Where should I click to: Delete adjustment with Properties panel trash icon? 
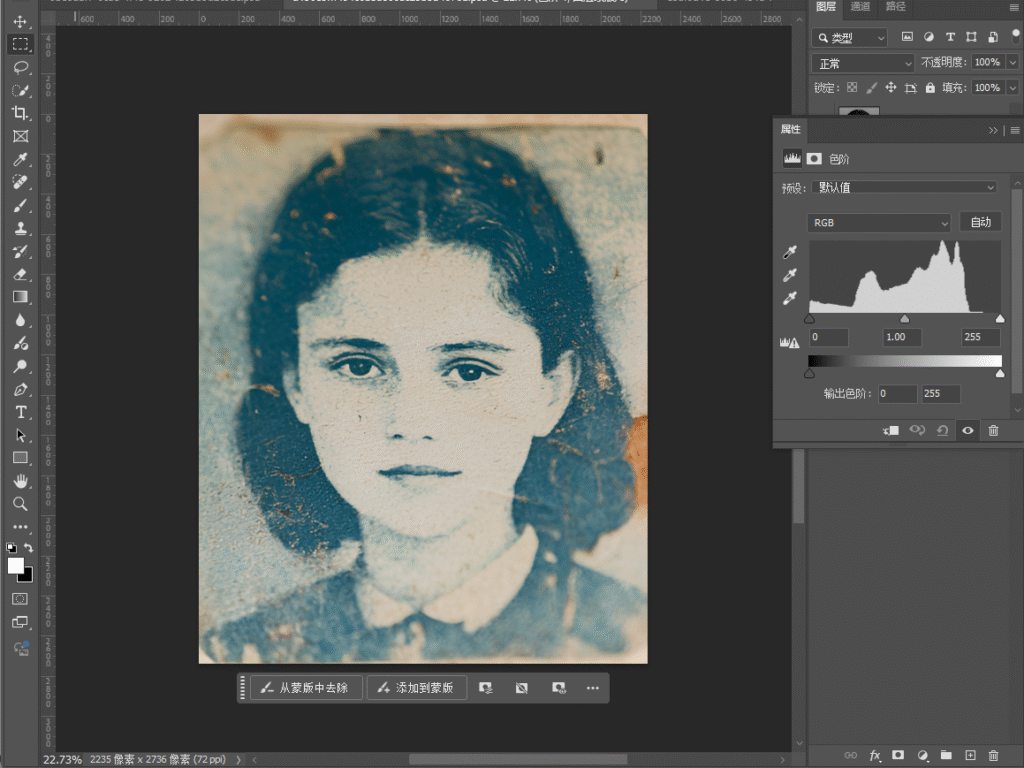tap(993, 430)
